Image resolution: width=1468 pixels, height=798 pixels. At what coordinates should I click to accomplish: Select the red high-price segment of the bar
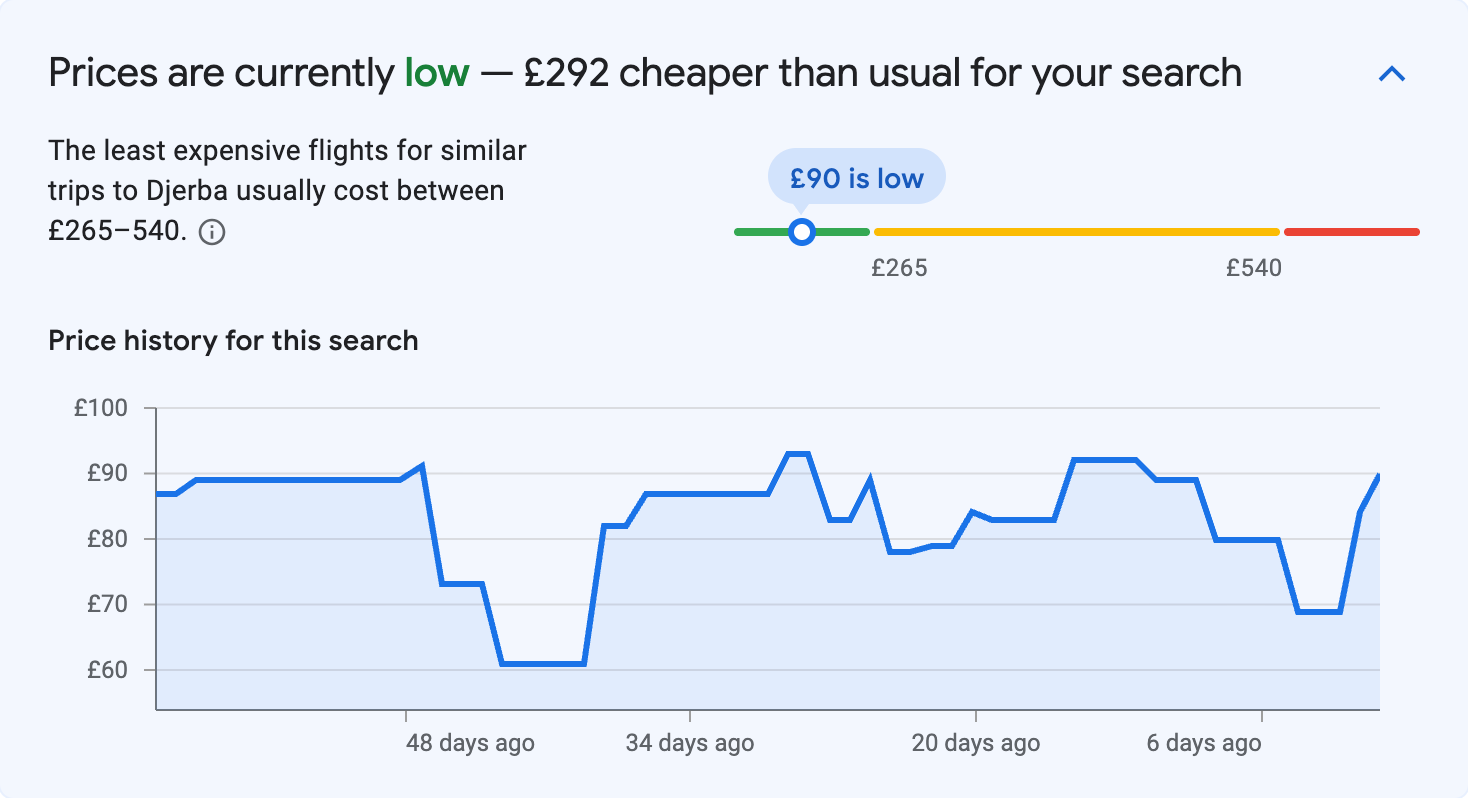(1350, 231)
